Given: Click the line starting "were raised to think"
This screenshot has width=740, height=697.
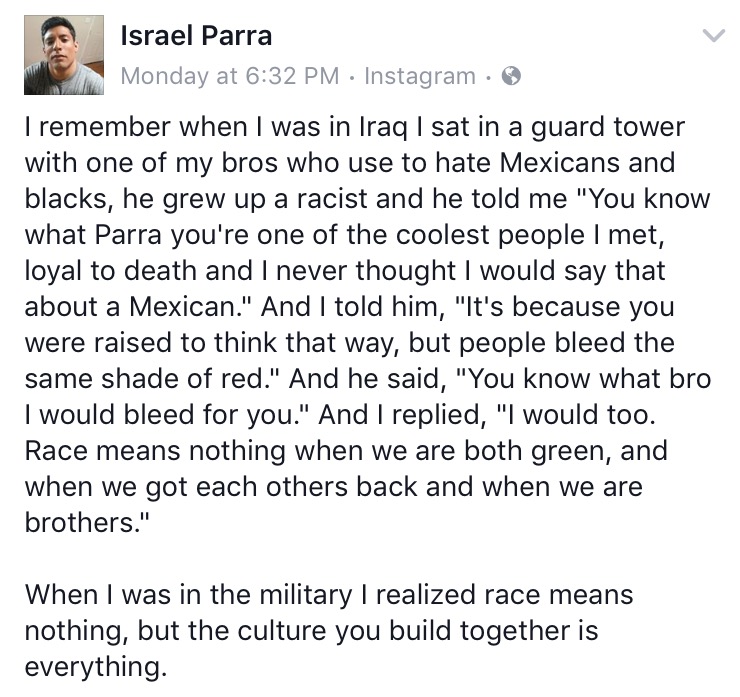Looking at the screenshot, I should (349, 342).
